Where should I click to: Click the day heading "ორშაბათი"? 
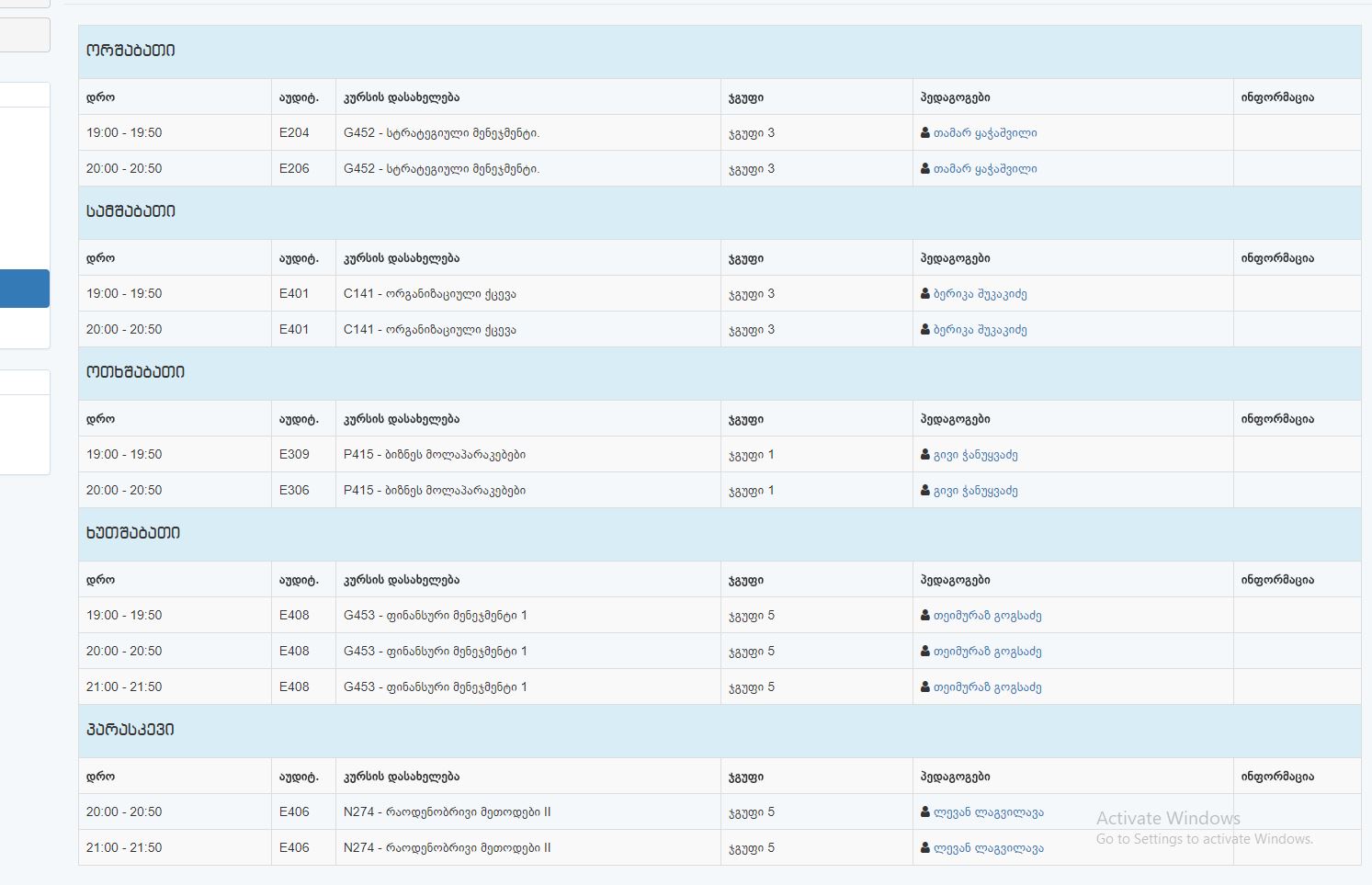click(x=130, y=51)
